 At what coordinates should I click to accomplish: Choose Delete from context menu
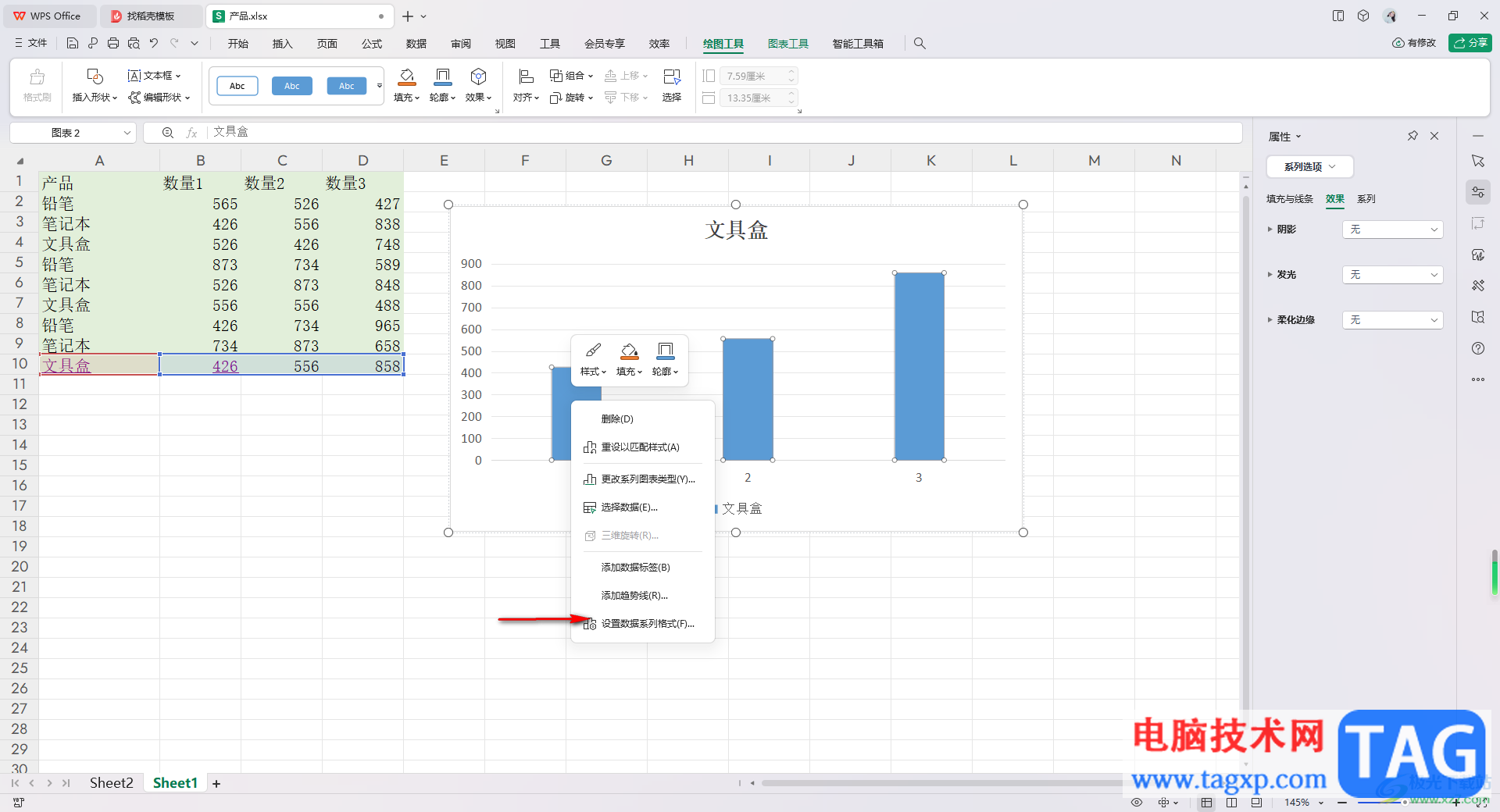click(643, 419)
